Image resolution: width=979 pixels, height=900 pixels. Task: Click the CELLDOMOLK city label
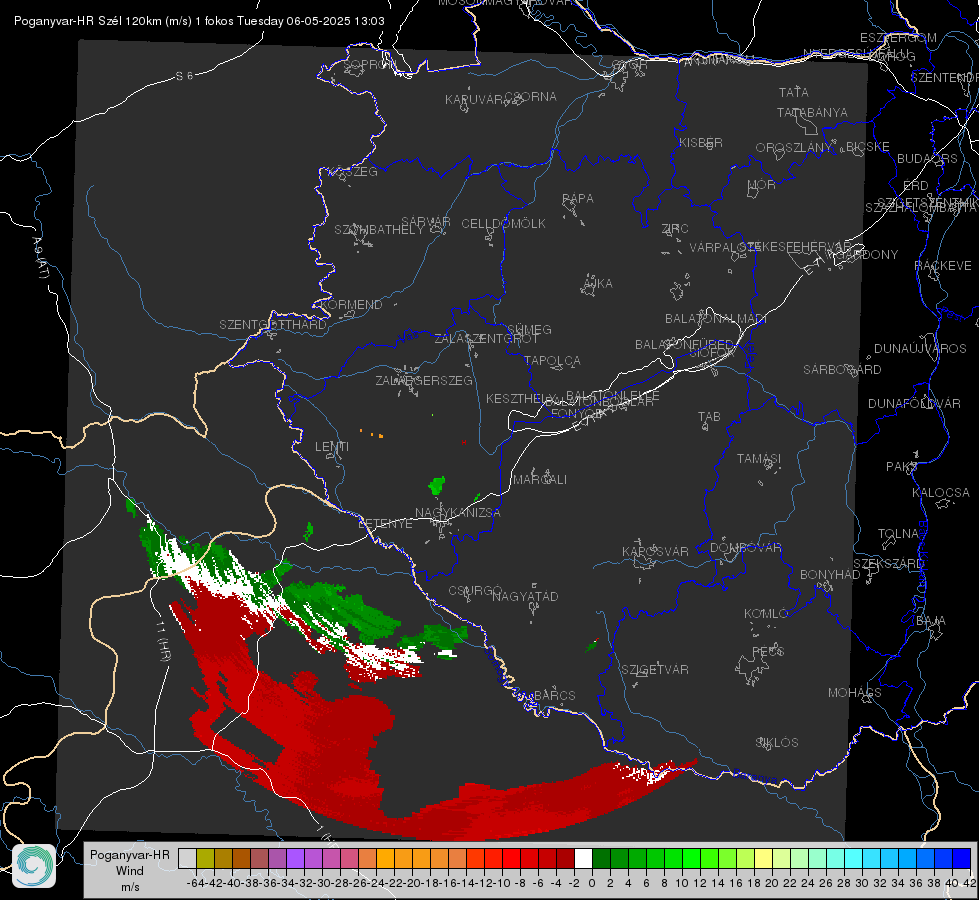click(503, 224)
